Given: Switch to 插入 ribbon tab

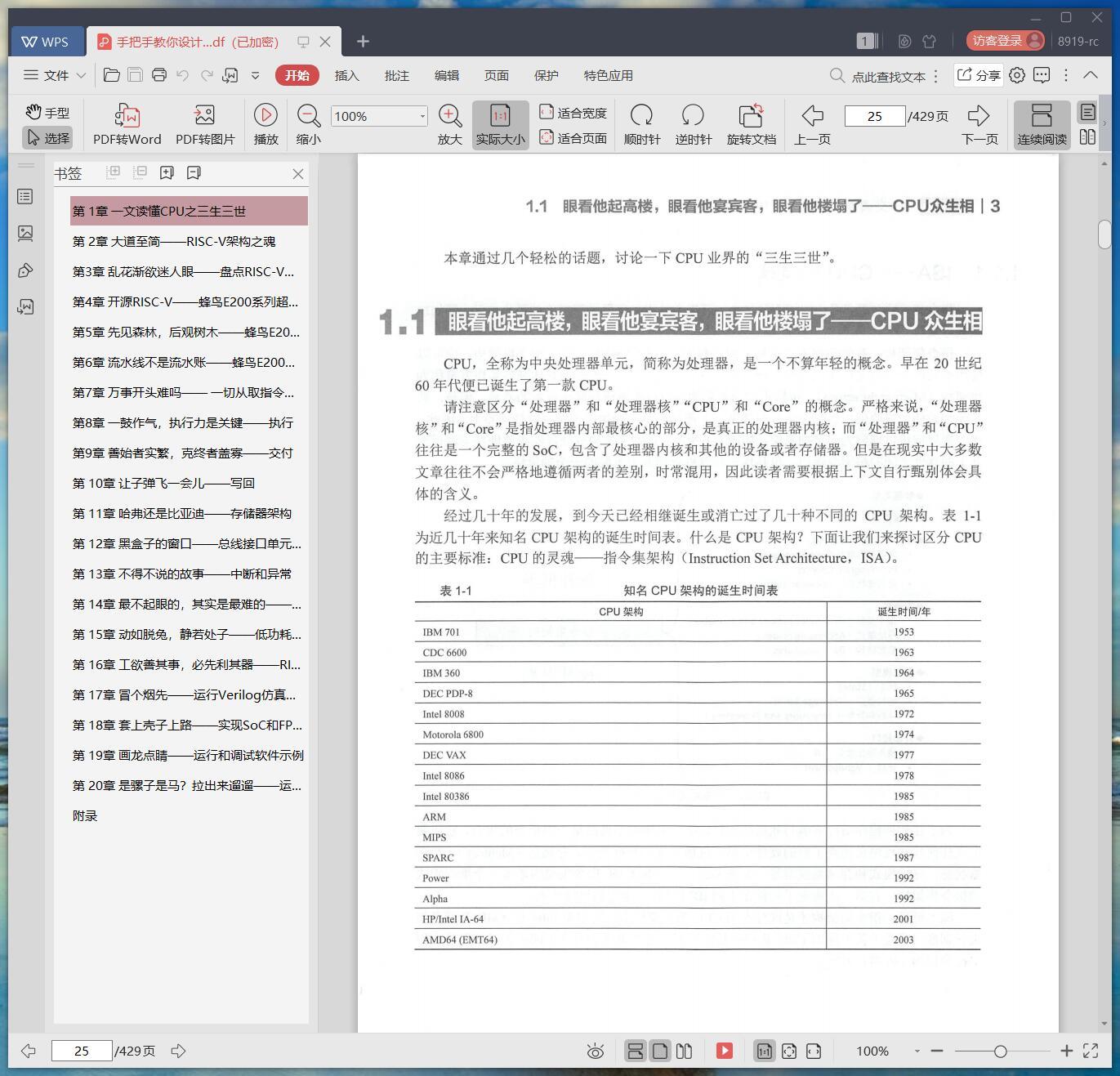Looking at the screenshot, I should (346, 75).
